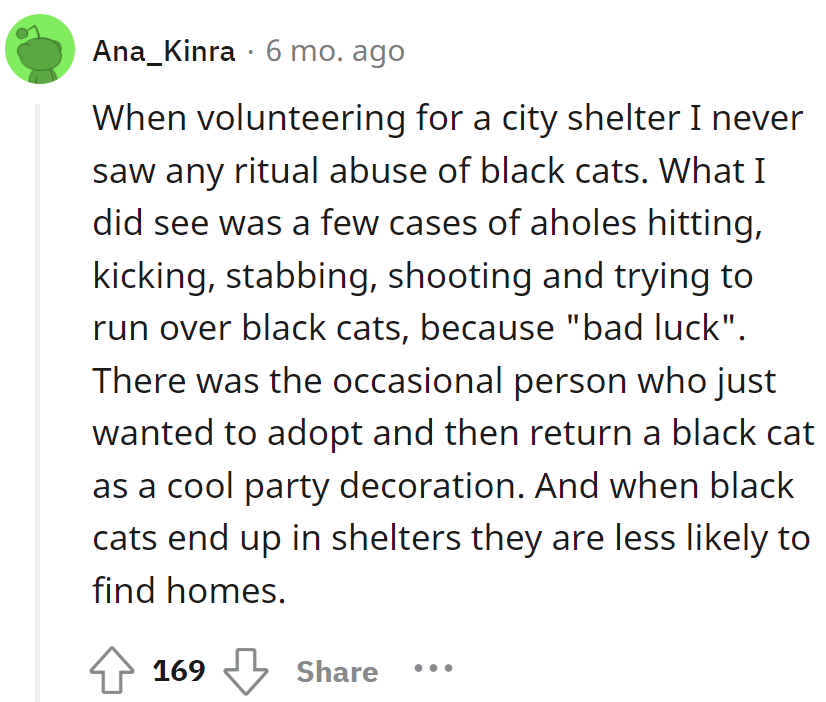Click the phrase "When volunteering" in the comment

(x=201, y=119)
